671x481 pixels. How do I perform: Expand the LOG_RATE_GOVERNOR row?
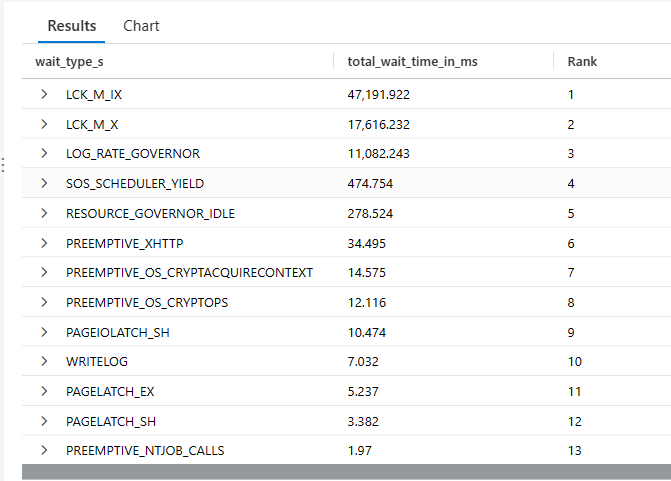coord(44,153)
